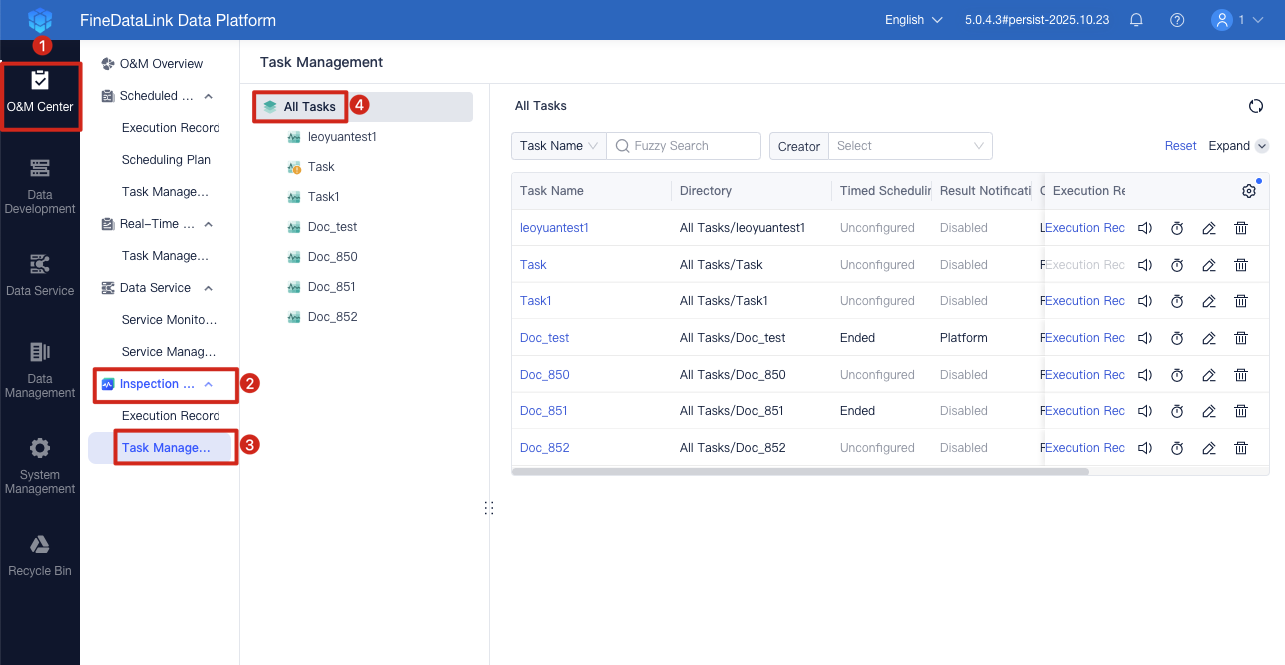Click delete trash icon for Task1 row

[1241, 301]
